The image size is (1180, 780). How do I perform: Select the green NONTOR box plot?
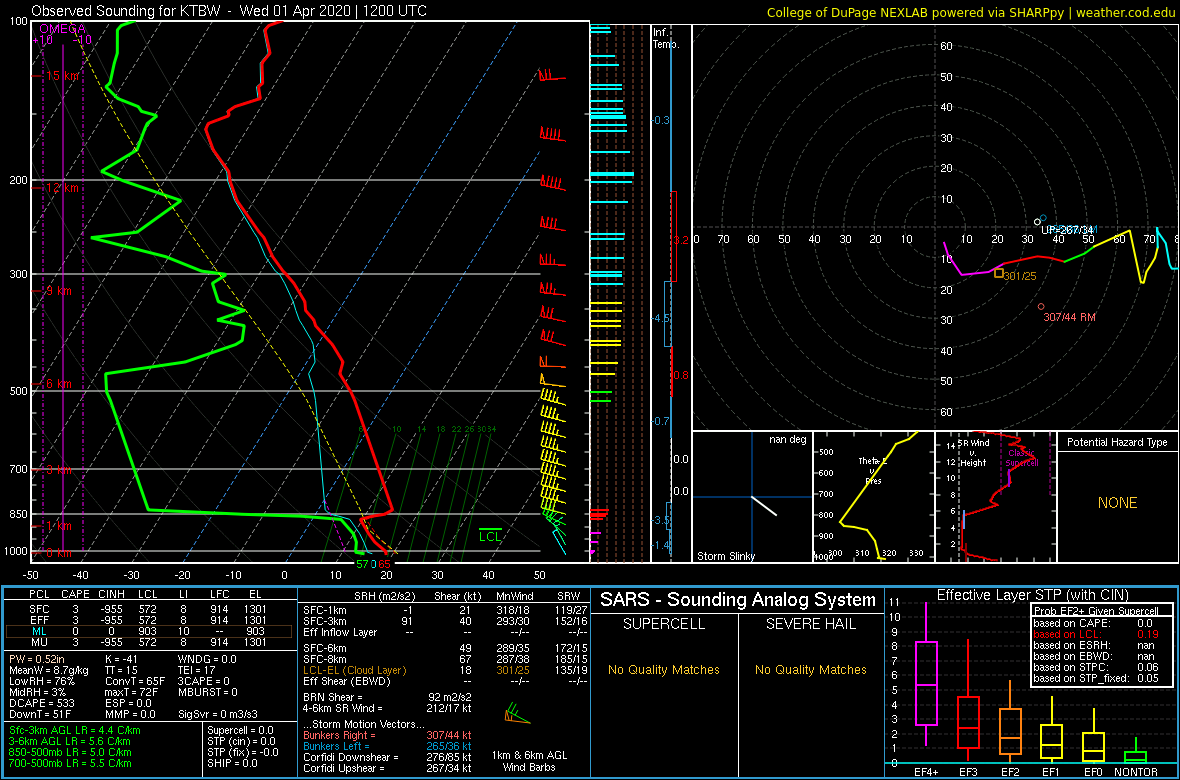tap(1136, 751)
